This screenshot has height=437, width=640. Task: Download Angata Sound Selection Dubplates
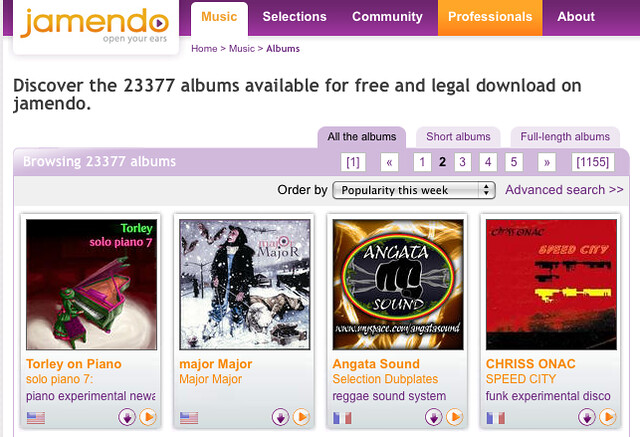433,417
